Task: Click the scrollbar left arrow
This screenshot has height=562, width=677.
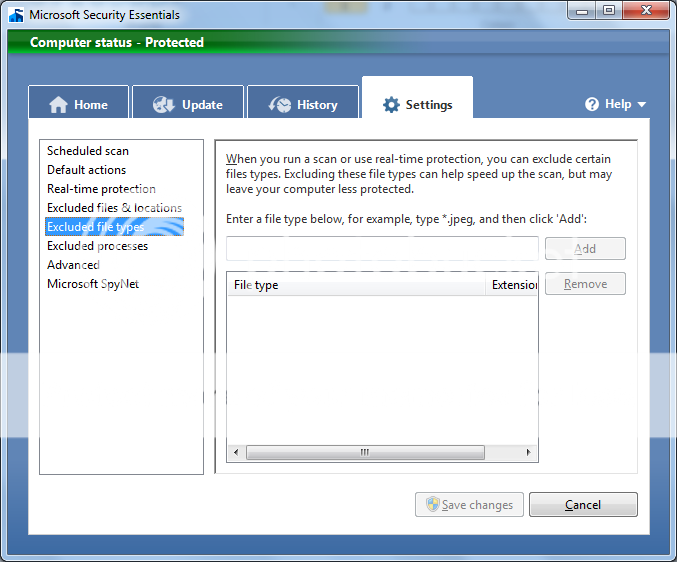Action: tap(236, 452)
